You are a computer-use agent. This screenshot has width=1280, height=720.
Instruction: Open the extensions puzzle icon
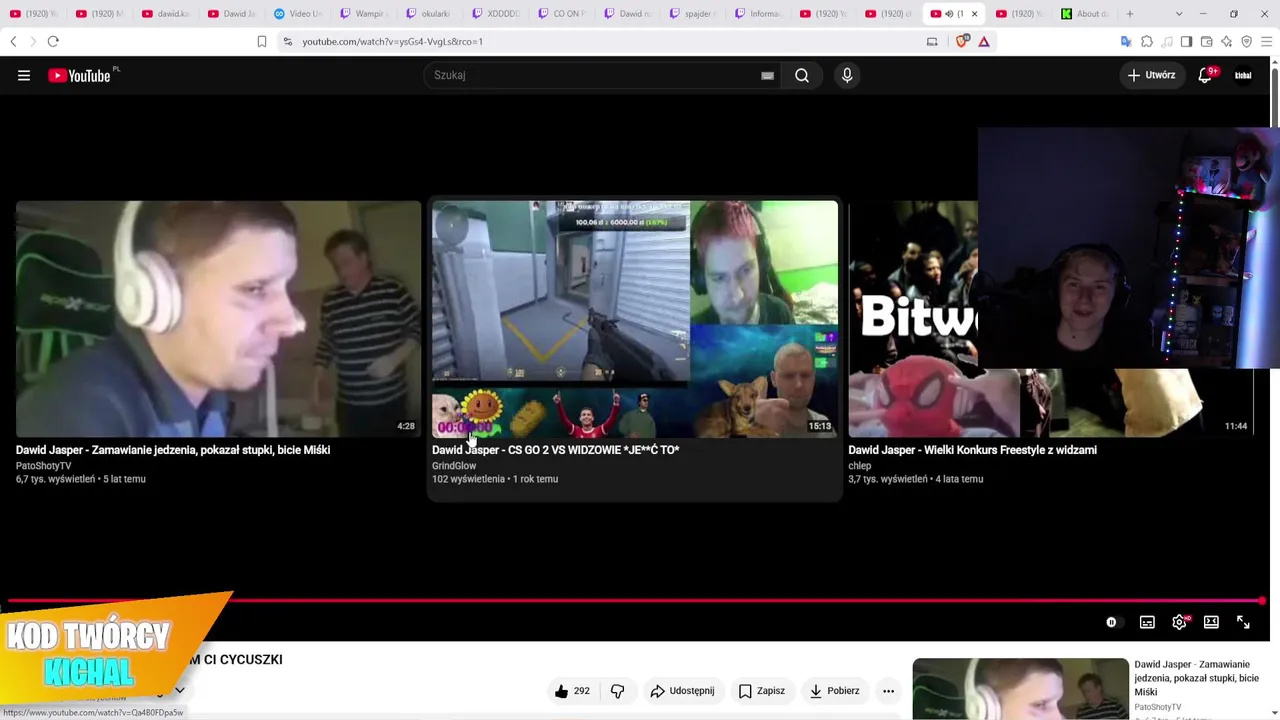coord(1147,41)
